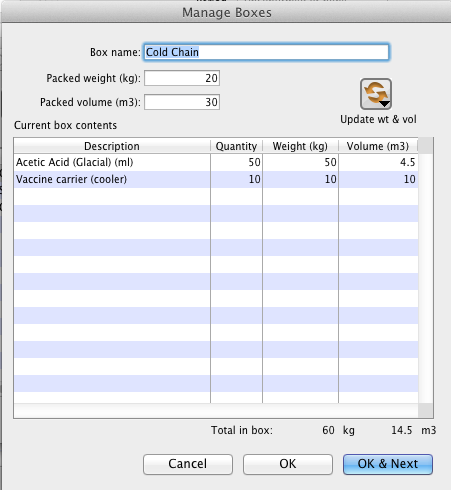Click the OK button

[x=288, y=464]
